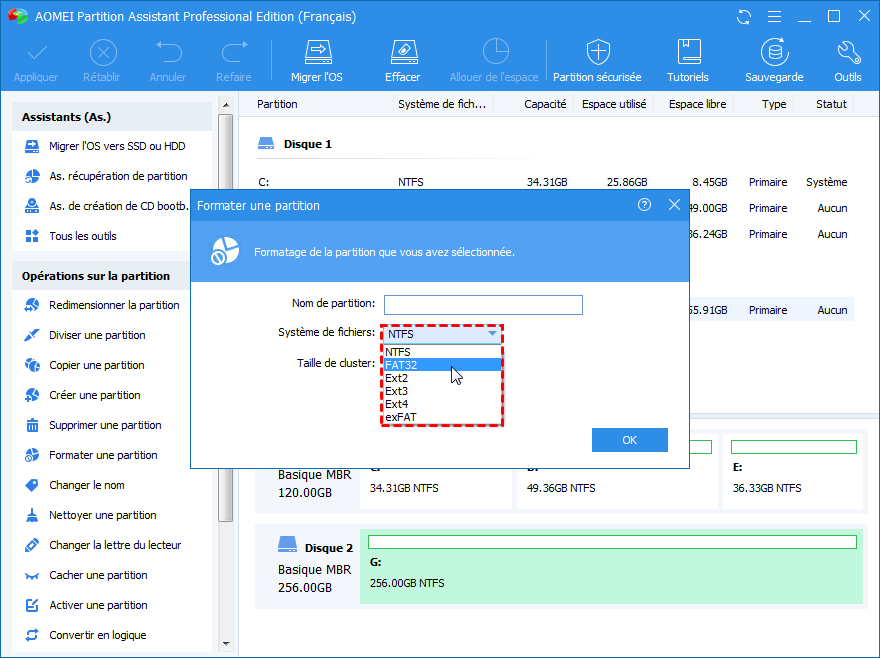Viewport: 880px width, 658px height.
Task: Click the Partition column header
Action: [277, 104]
